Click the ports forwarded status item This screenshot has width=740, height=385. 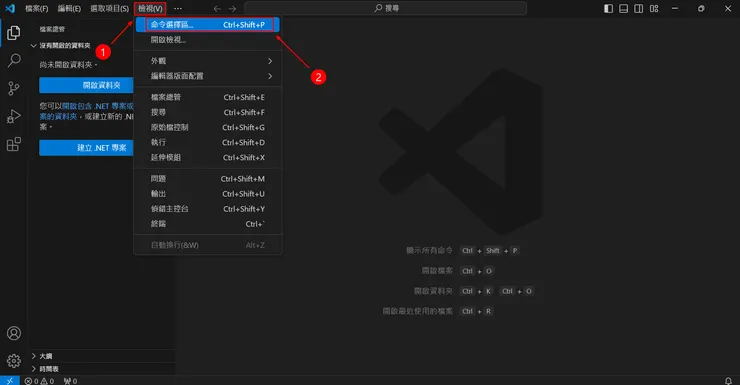pos(70,381)
